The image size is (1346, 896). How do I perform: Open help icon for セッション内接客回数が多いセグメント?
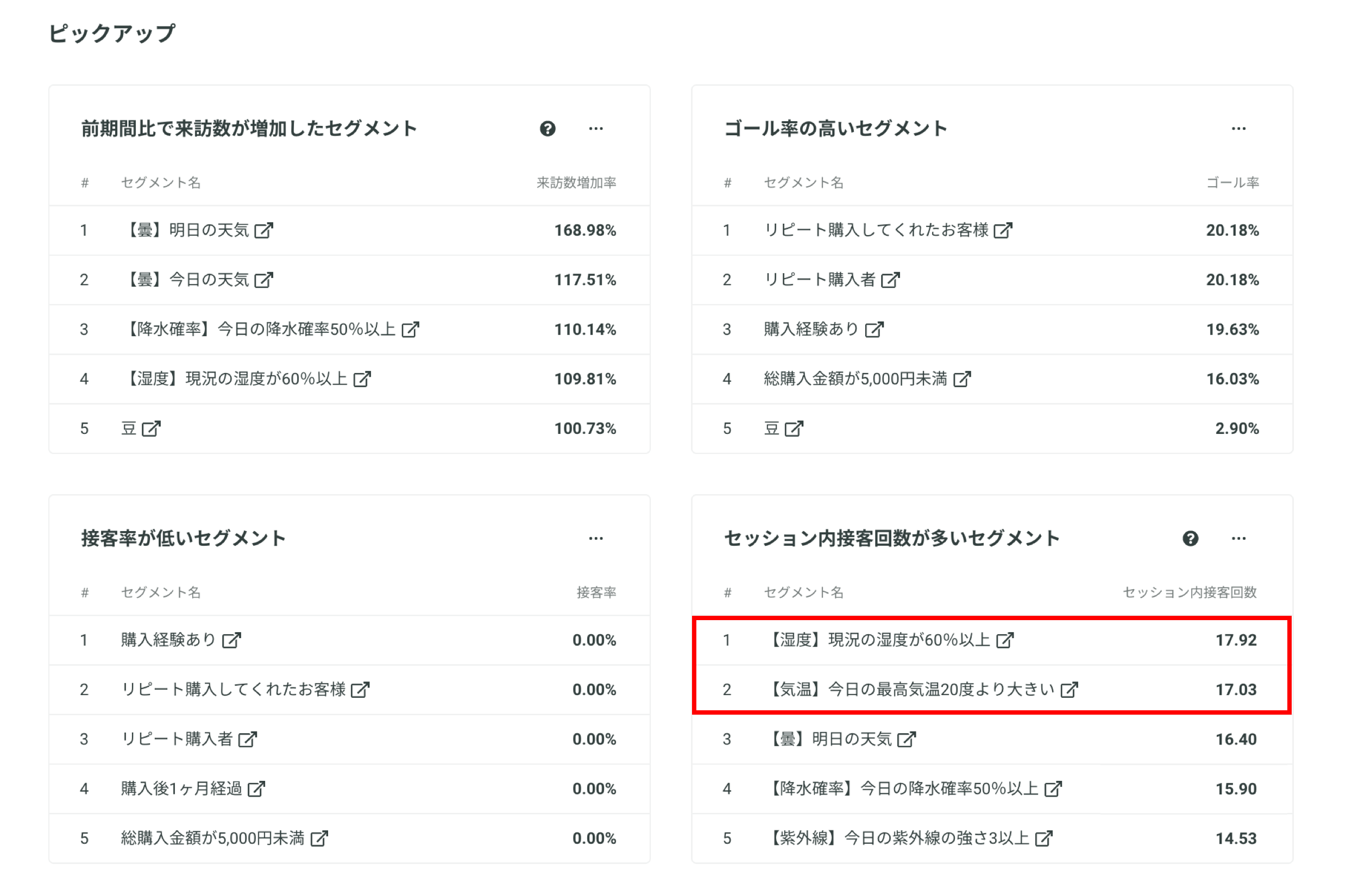tap(1190, 538)
